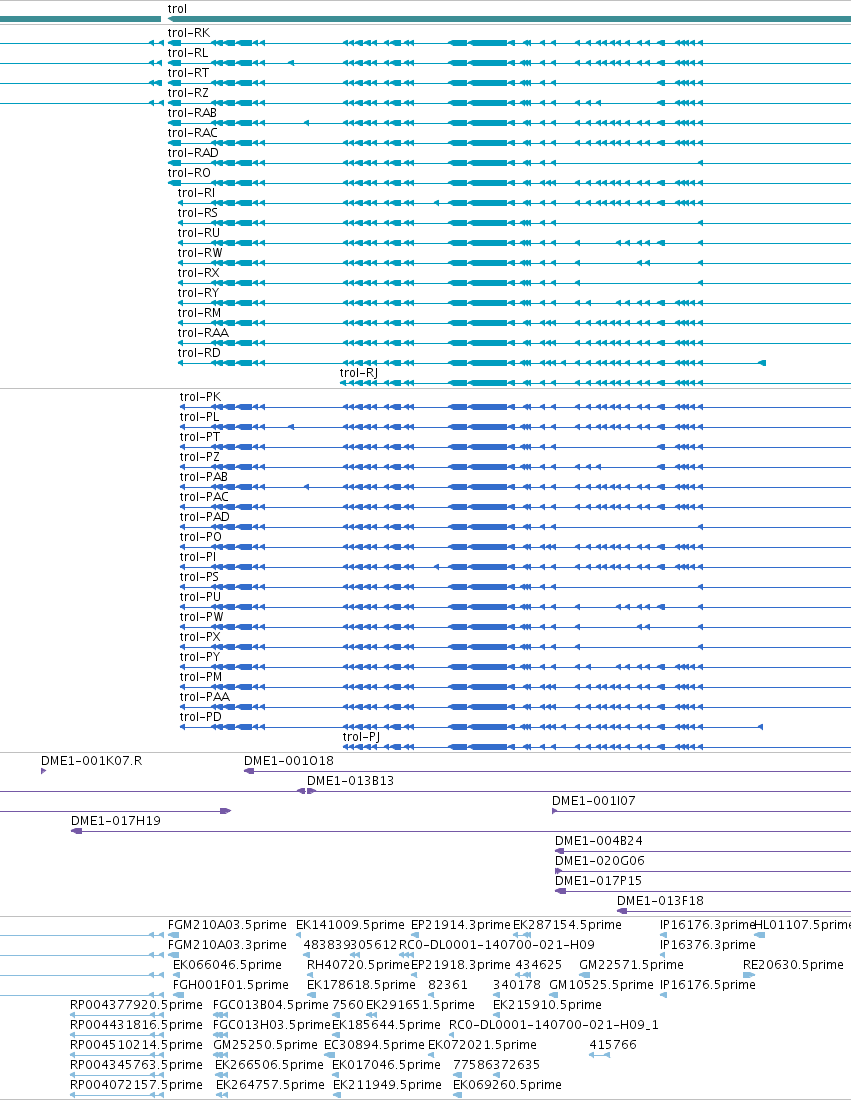The height and width of the screenshot is (1100, 851).
Task: Select trol-RI transcript label
Action: pyautogui.click(x=196, y=193)
